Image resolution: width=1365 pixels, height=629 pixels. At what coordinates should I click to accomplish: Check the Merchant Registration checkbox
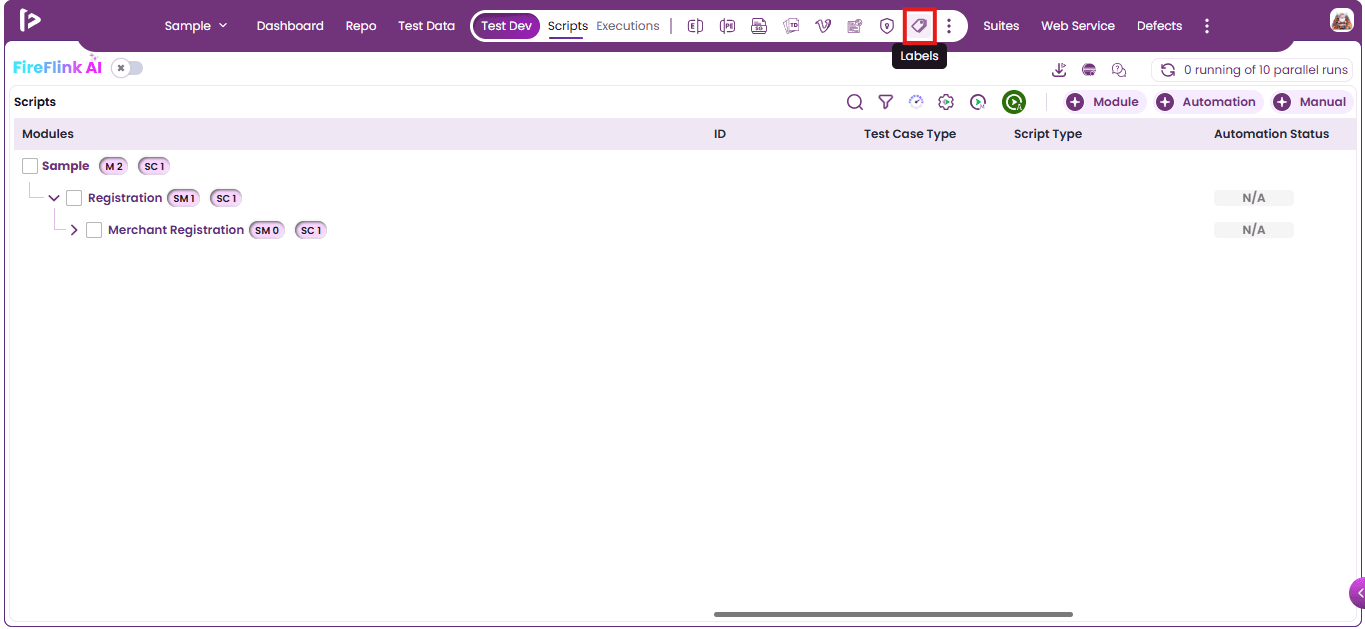(94, 230)
